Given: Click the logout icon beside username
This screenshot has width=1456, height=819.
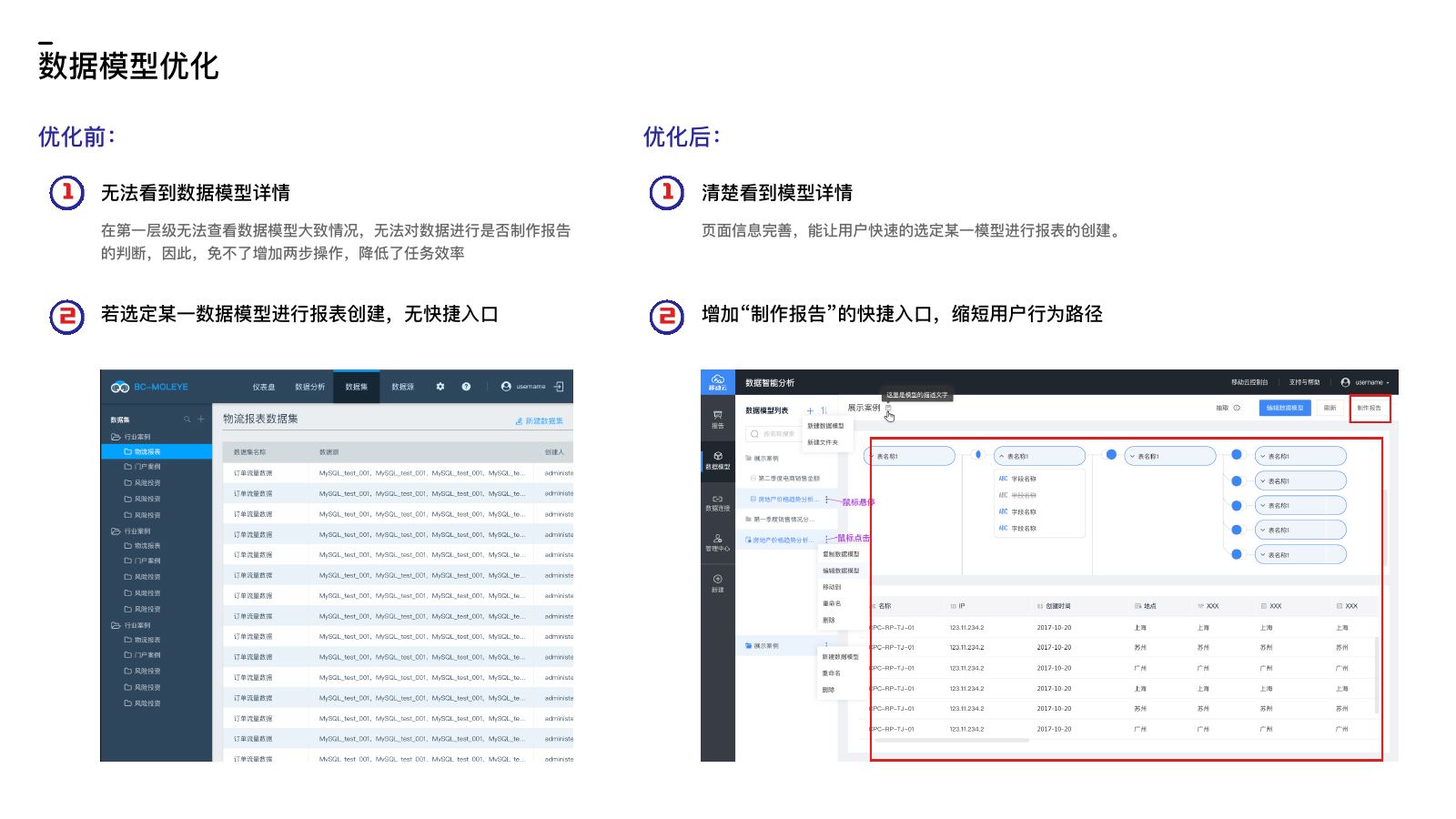Looking at the screenshot, I should point(559,387).
